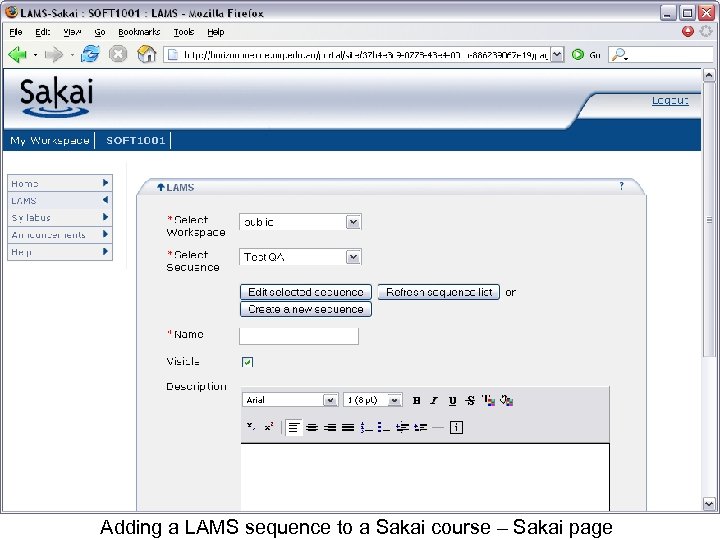Reload the page in Firefox
This screenshot has width=720, height=540.
(x=90, y=54)
